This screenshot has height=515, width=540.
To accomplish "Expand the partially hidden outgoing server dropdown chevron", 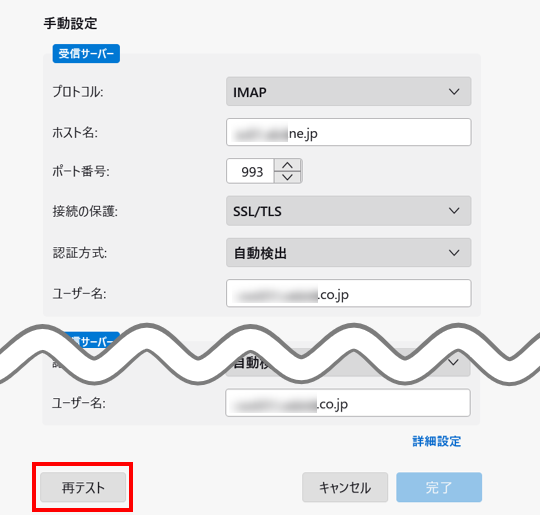I will (454, 362).
